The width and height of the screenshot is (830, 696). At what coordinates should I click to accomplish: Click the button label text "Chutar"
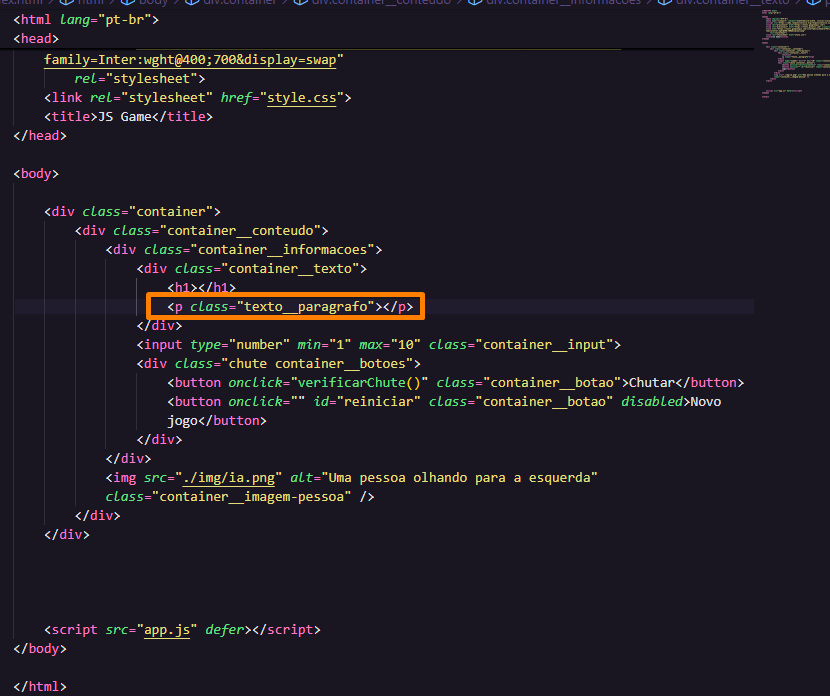(652, 383)
